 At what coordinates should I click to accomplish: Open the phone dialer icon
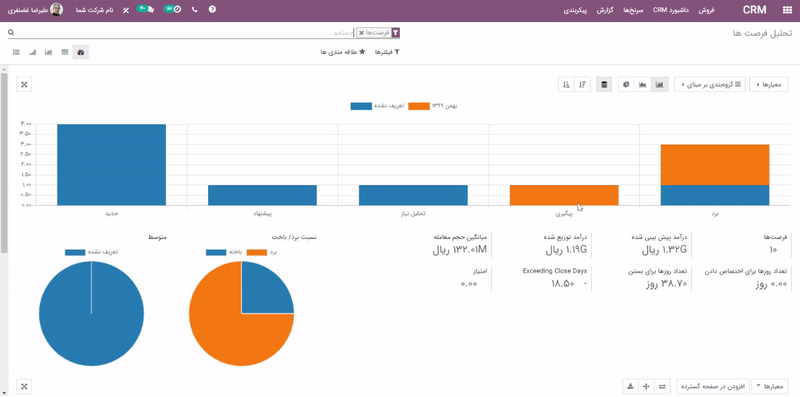pyautogui.click(x=194, y=10)
